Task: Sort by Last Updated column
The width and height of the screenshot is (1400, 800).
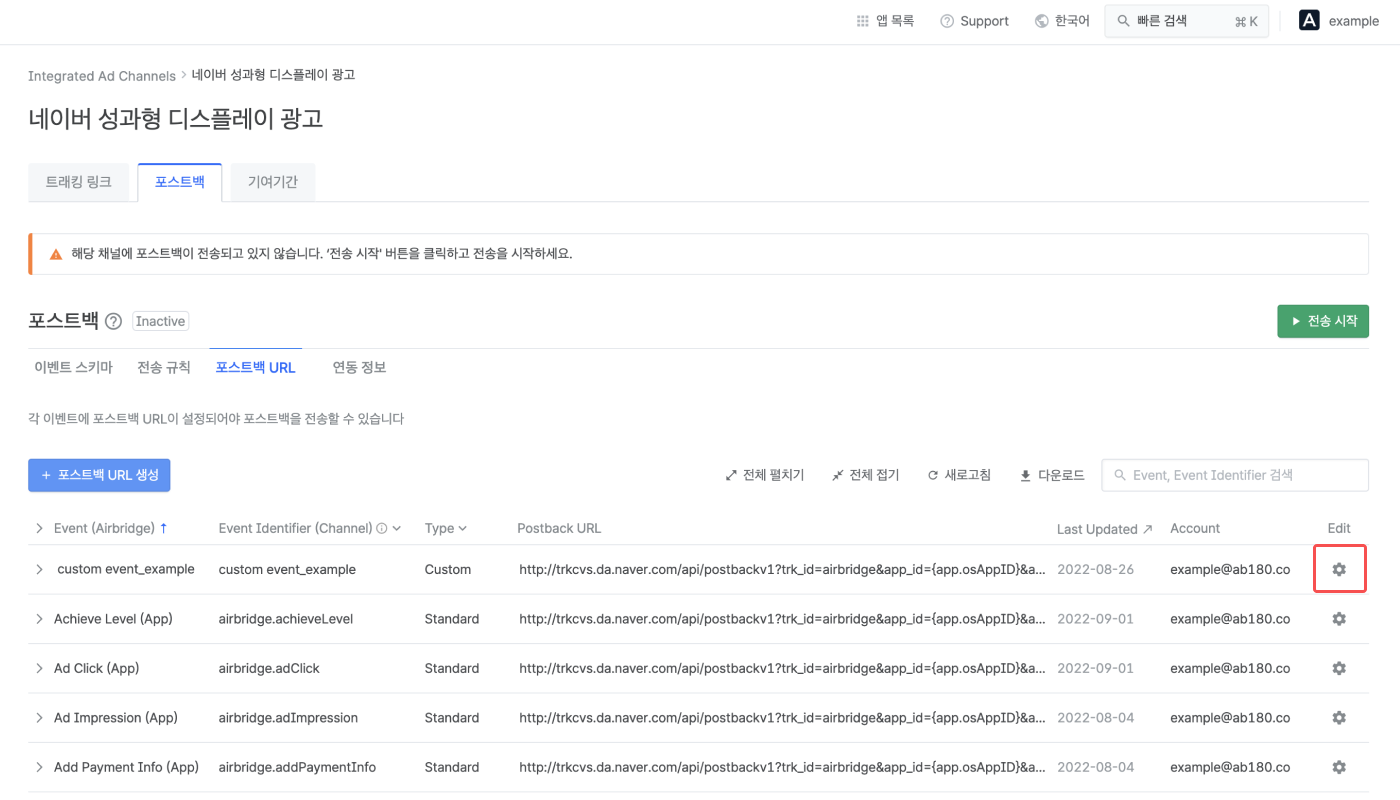Action: point(1104,529)
